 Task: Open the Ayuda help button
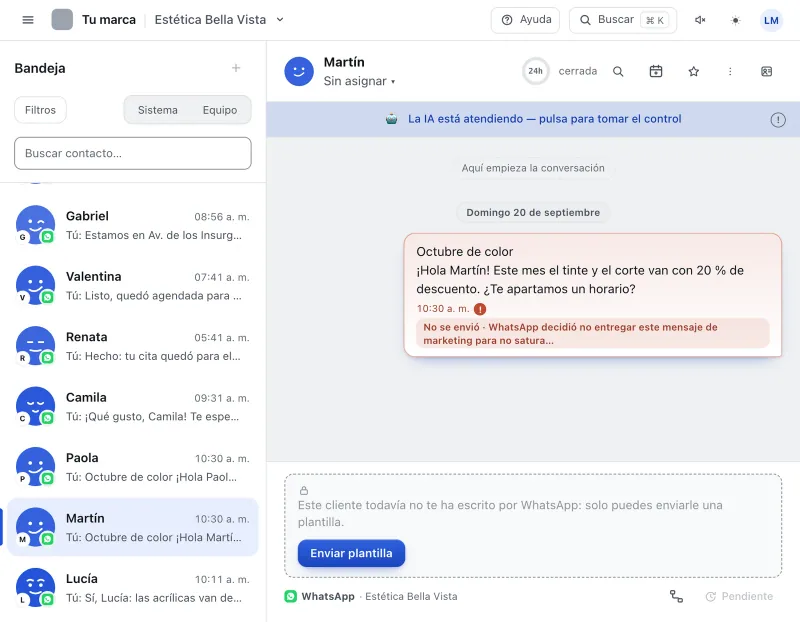(x=525, y=20)
